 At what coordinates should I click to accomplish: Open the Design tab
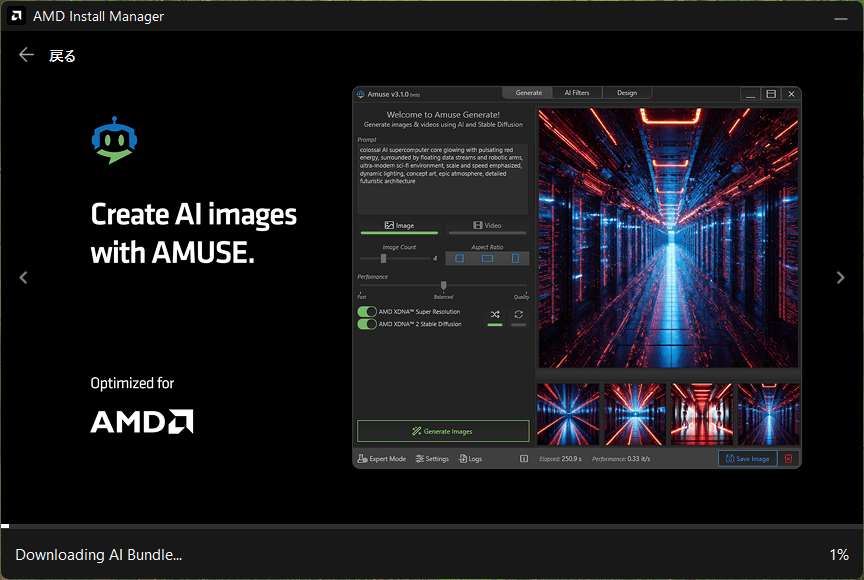click(x=626, y=93)
